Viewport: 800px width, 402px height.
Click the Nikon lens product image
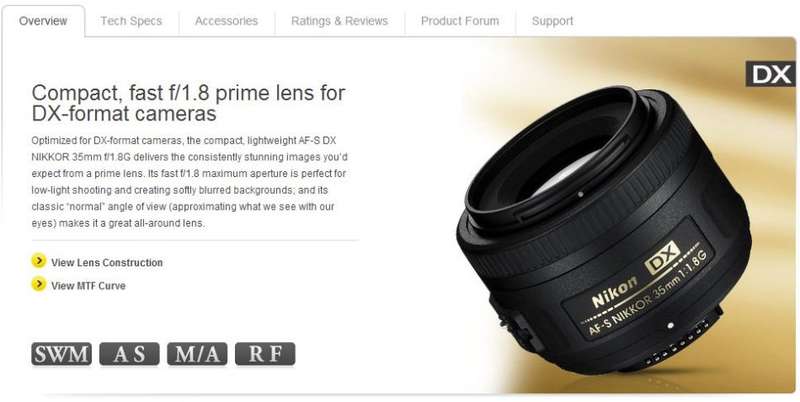click(x=604, y=229)
